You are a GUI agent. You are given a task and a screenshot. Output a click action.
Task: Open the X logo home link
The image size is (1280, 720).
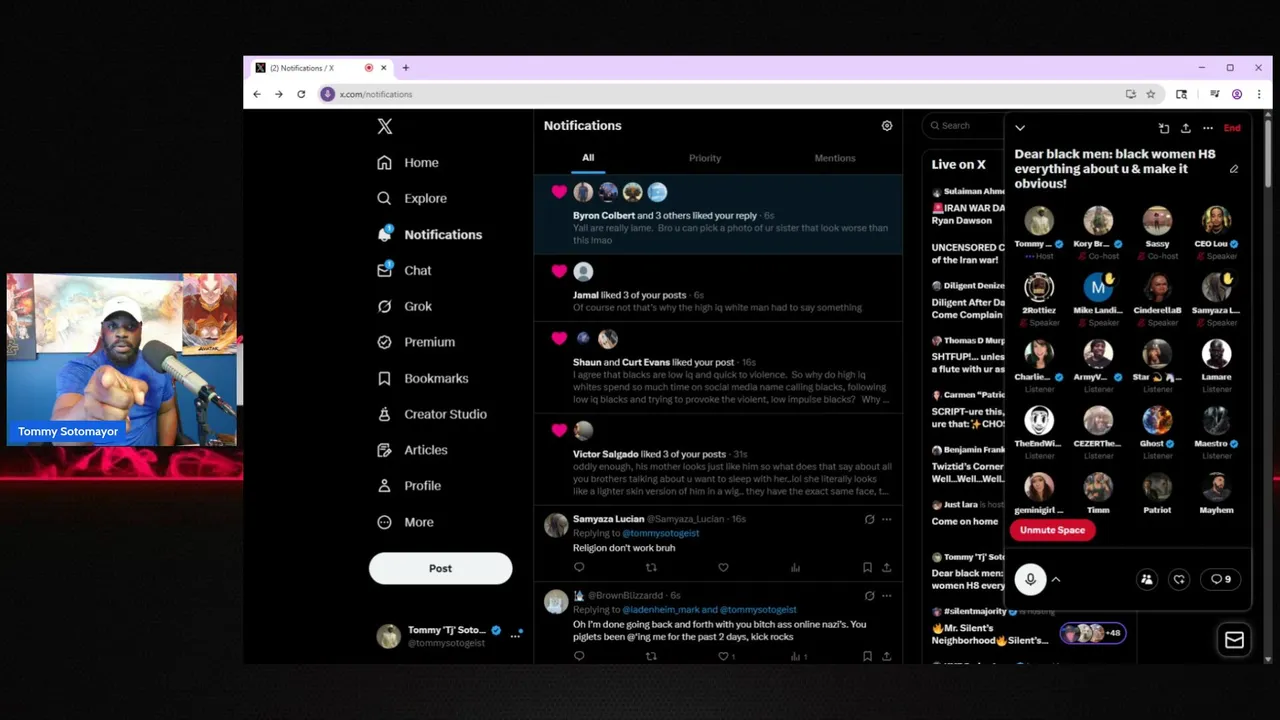point(385,126)
